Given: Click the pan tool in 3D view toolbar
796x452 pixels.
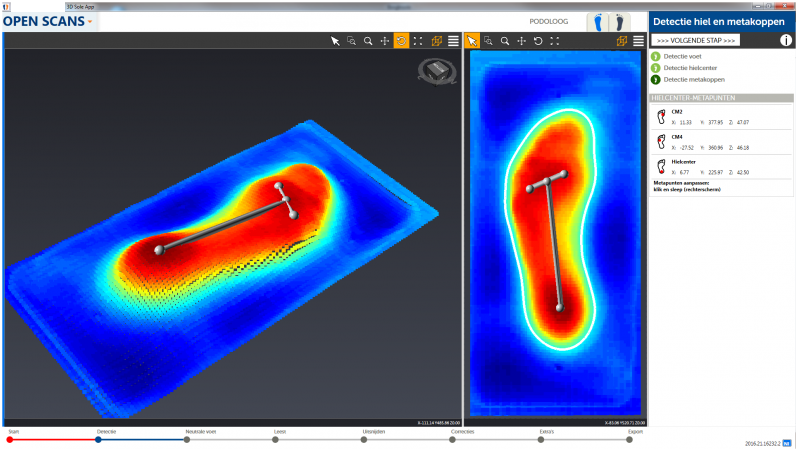Looking at the screenshot, I should click(385, 41).
